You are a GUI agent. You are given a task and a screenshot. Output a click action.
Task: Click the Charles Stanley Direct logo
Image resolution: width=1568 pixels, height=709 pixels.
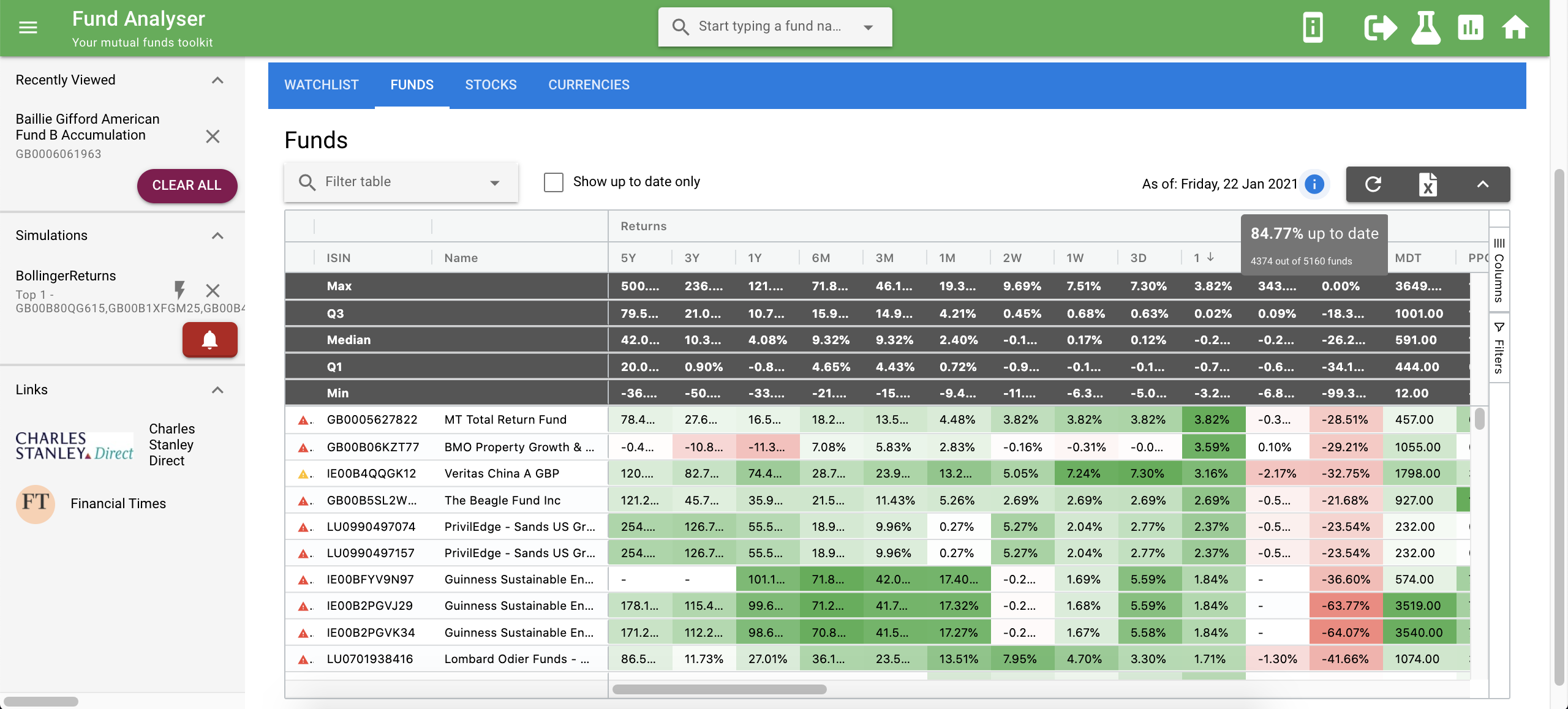(74, 445)
